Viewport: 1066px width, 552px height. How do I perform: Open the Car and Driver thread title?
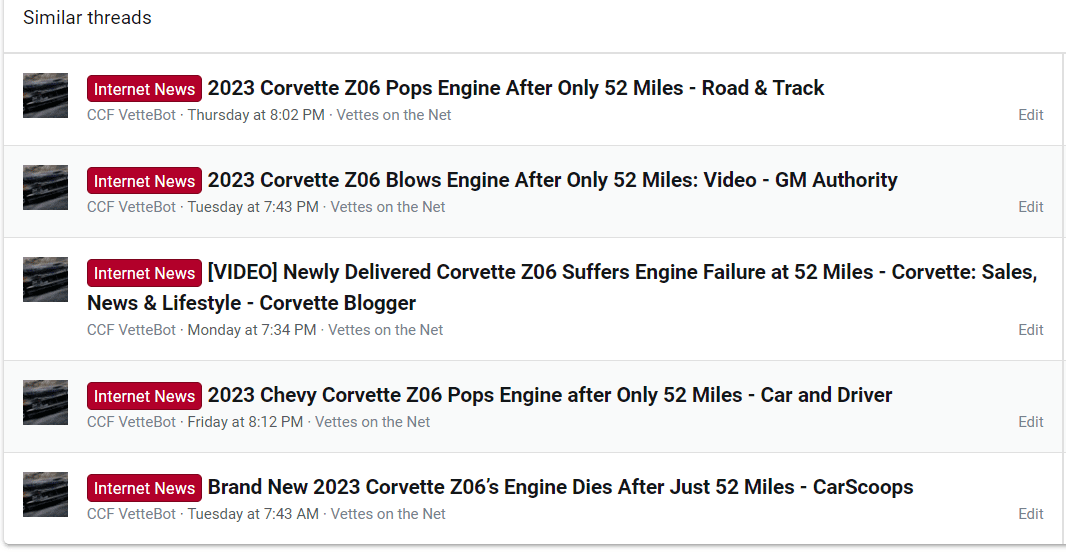tap(549, 395)
